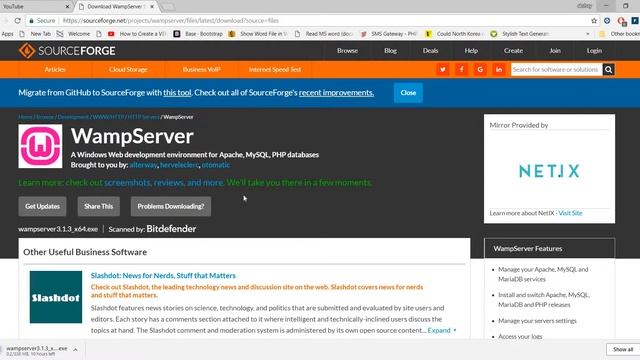Open the wampserver exe download item
Viewport: 640px width, 360px height.
37,350
